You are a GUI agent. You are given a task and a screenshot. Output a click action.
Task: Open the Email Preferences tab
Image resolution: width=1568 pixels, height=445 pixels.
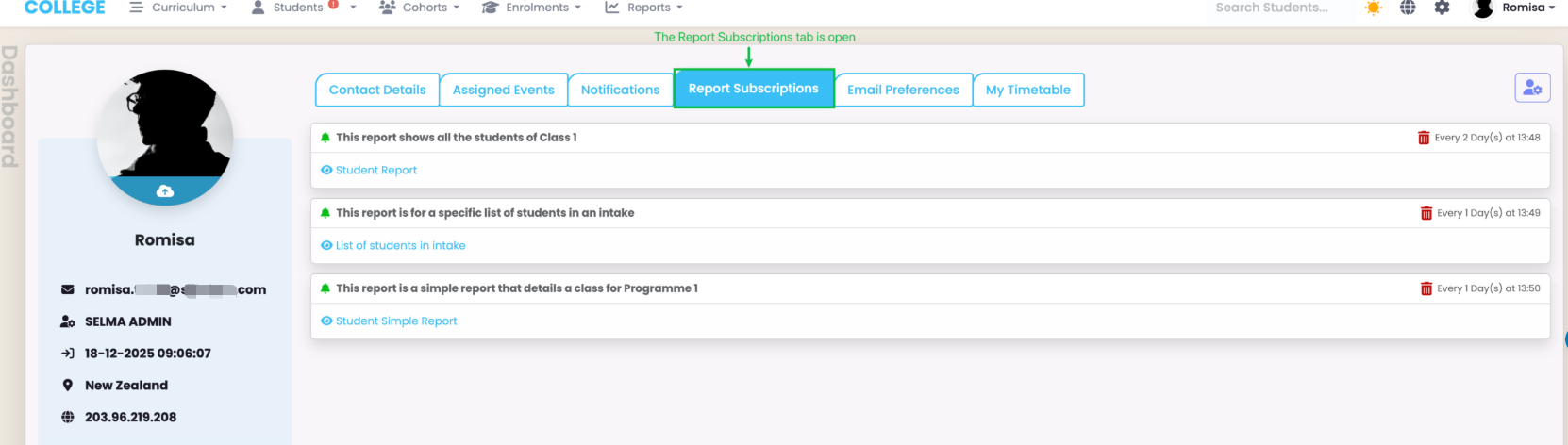(x=903, y=90)
